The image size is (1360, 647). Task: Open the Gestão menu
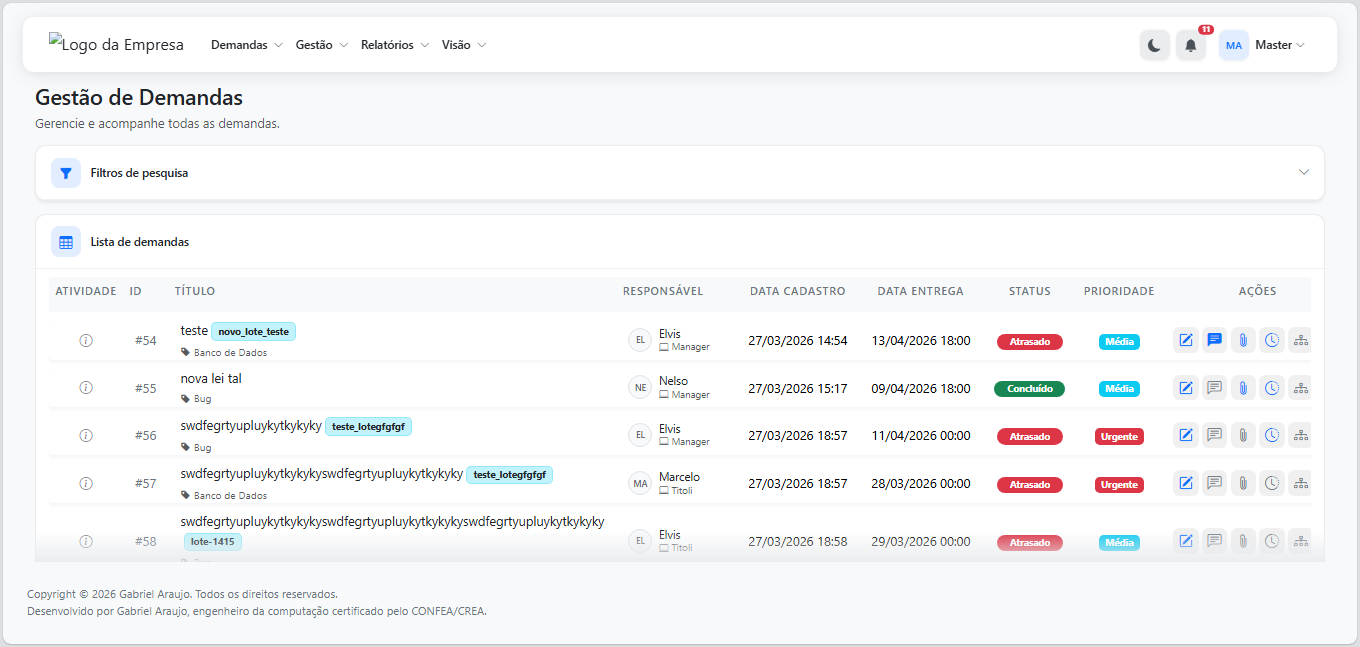321,45
